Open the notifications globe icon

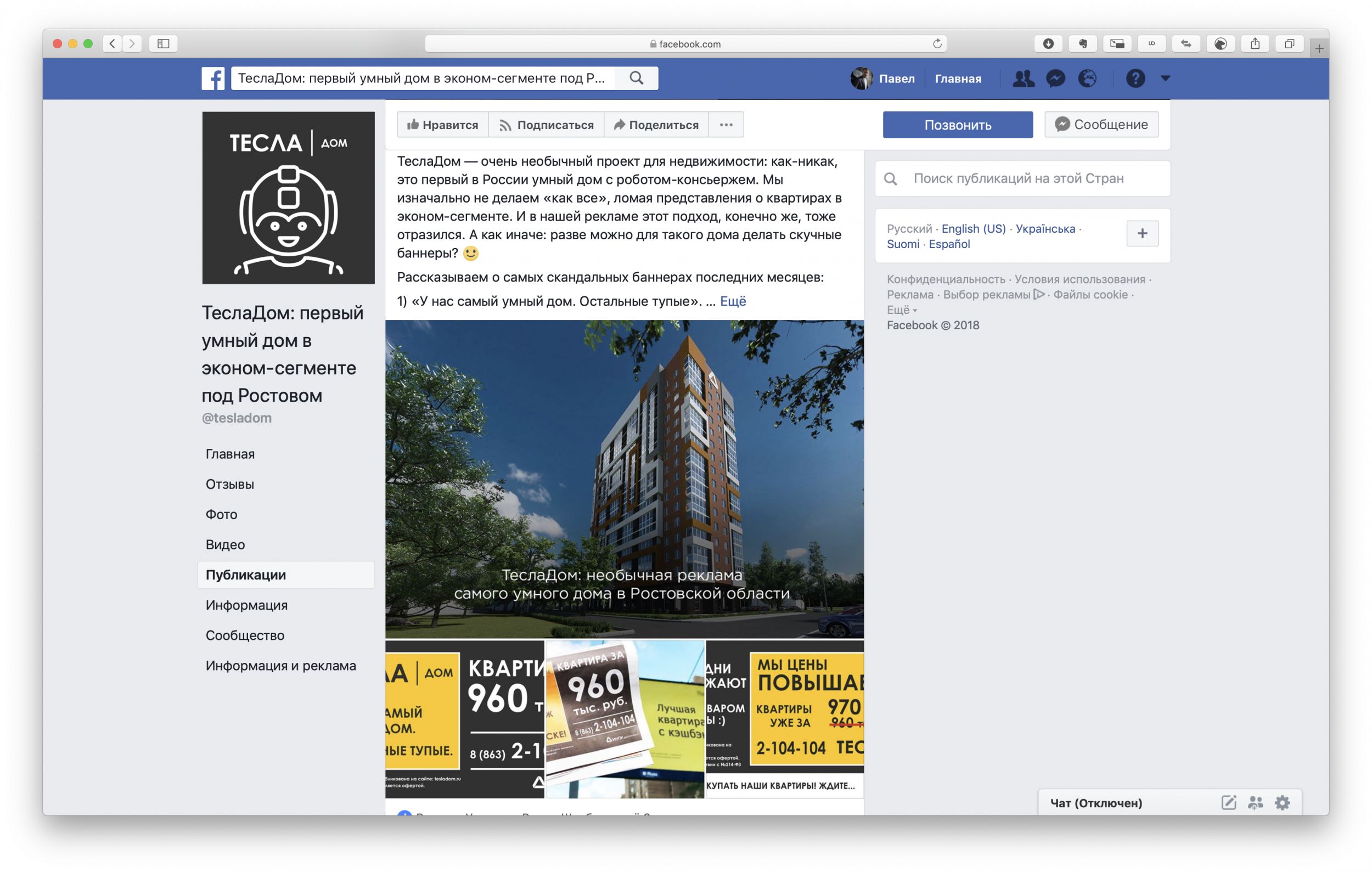click(x=1088, y=78)
